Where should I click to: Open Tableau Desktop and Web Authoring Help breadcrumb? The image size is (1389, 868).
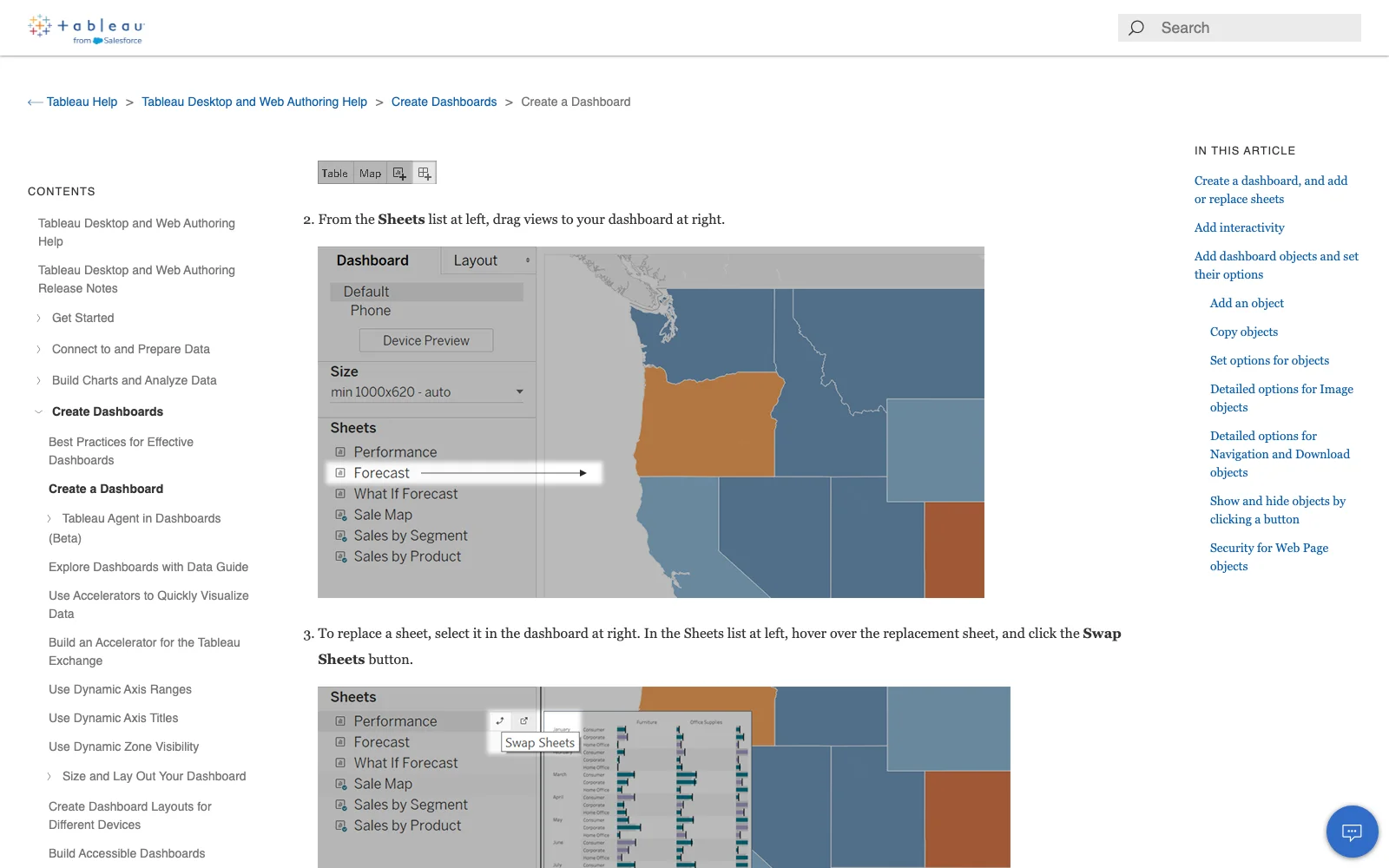pyautogui.click(x=254, y=102)
